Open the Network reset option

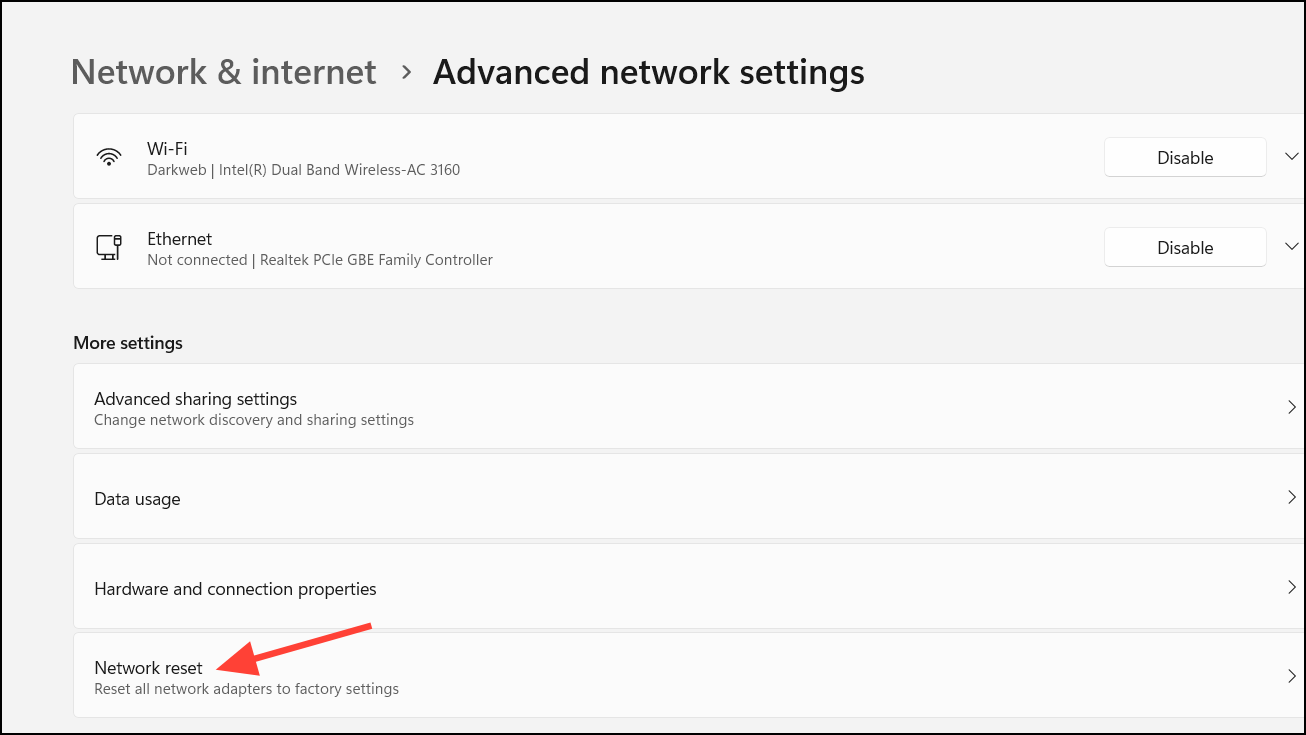[x=688, y=676]
